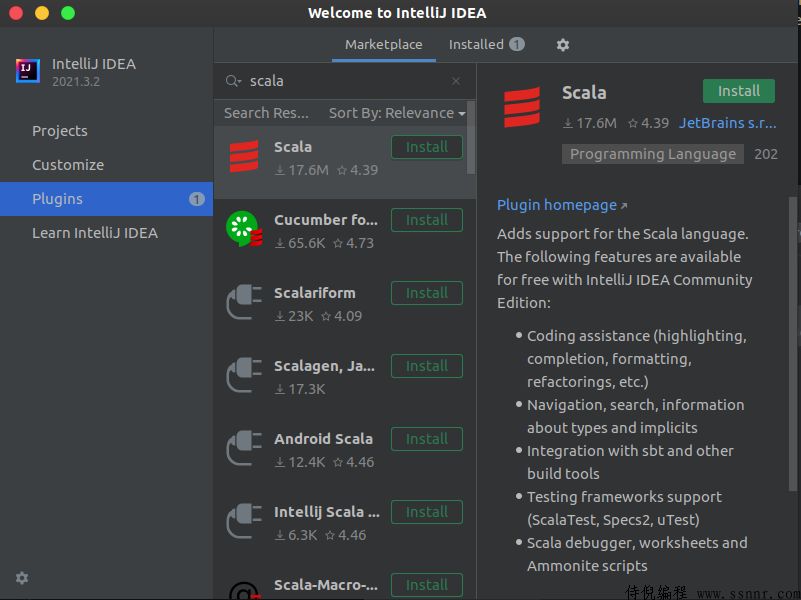Select Plugins in the sidebar
This screenshot has width=801, height=600.
pyautogui.click(x=106, y=199)
